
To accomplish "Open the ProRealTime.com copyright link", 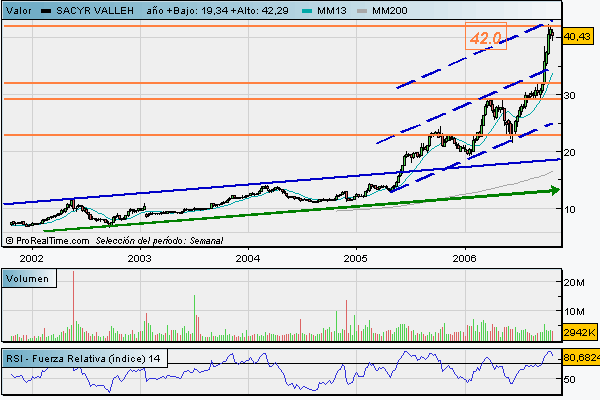I will pos(47,241).
